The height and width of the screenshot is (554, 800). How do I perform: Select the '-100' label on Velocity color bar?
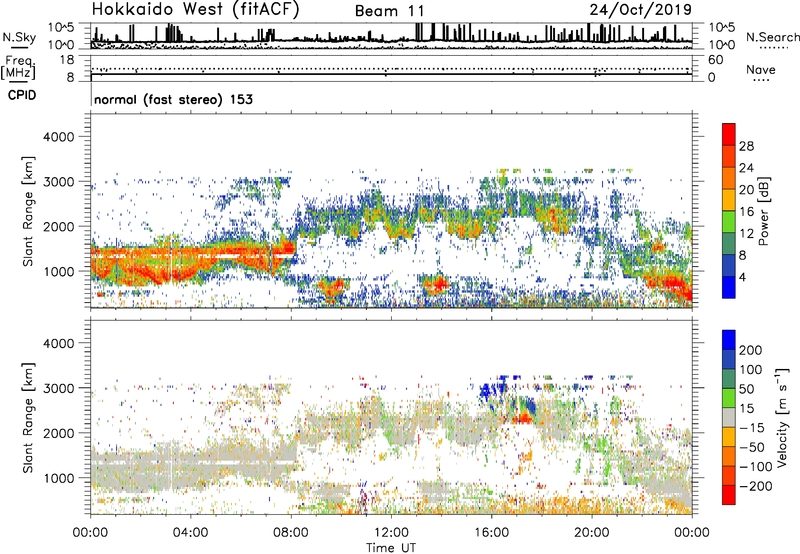756,467
